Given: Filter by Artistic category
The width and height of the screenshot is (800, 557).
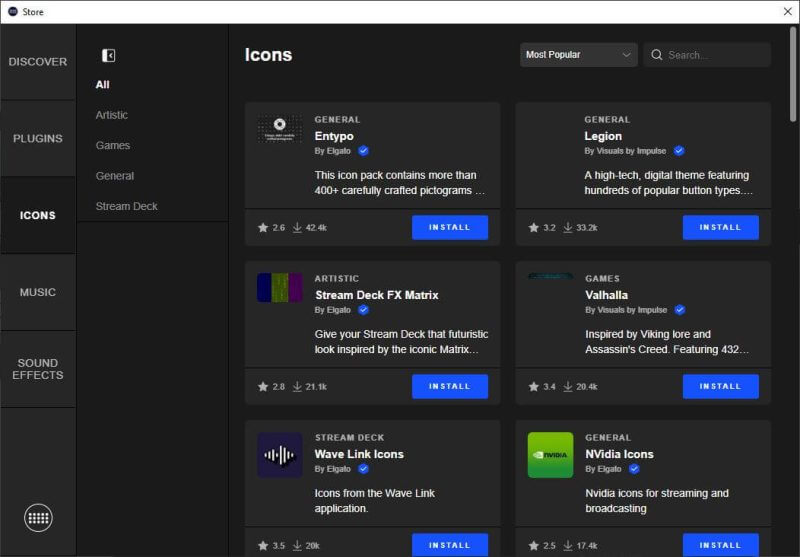Looking at the screenshot, I should click(112, 115).
